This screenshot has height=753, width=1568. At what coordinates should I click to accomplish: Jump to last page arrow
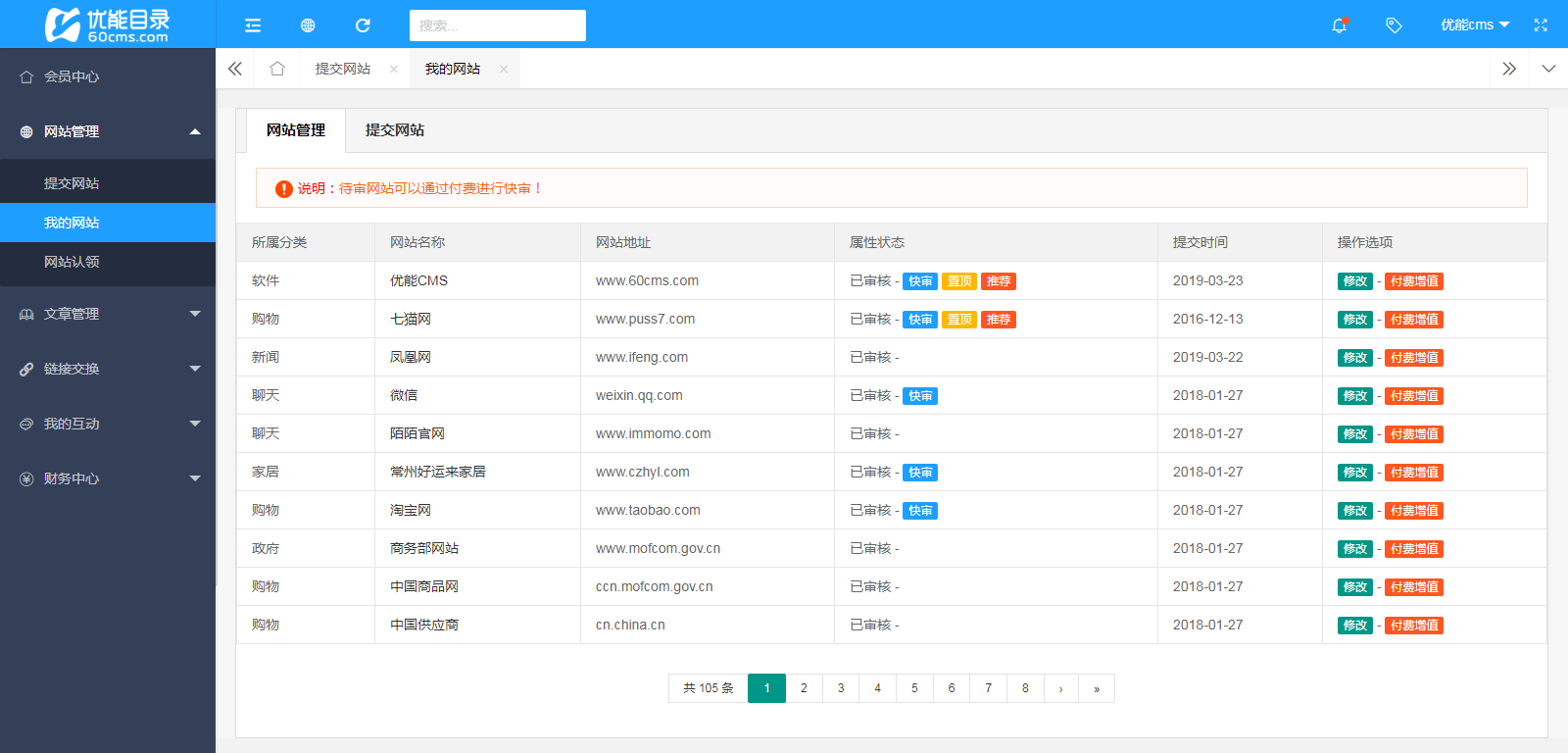(1097, 688)
